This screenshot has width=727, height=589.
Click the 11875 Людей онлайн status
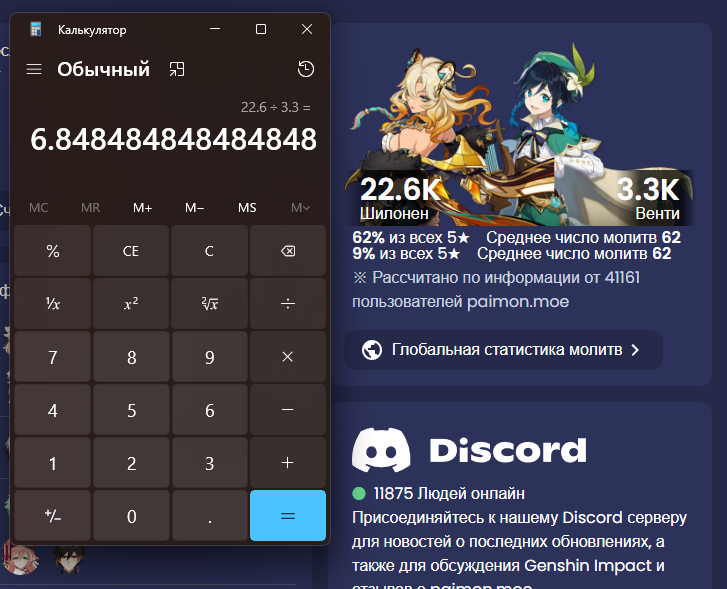click(439, 493)
